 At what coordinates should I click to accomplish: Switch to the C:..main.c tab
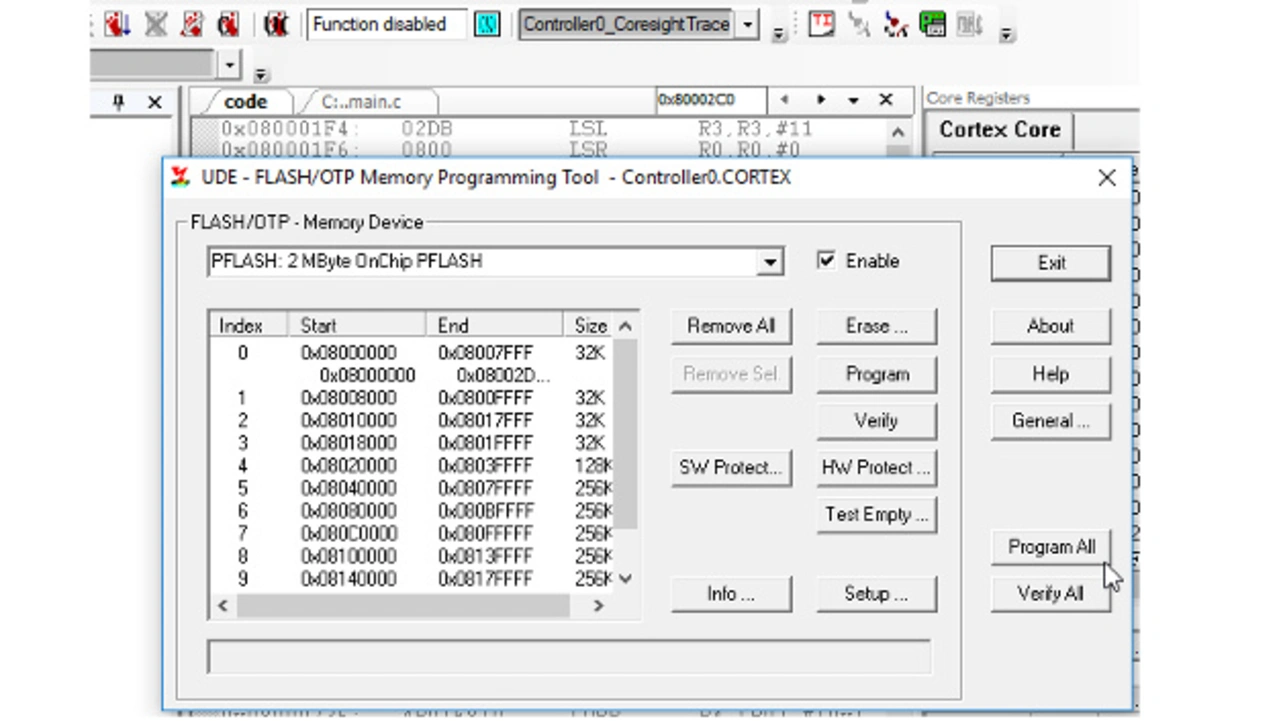tap(361, 101)
